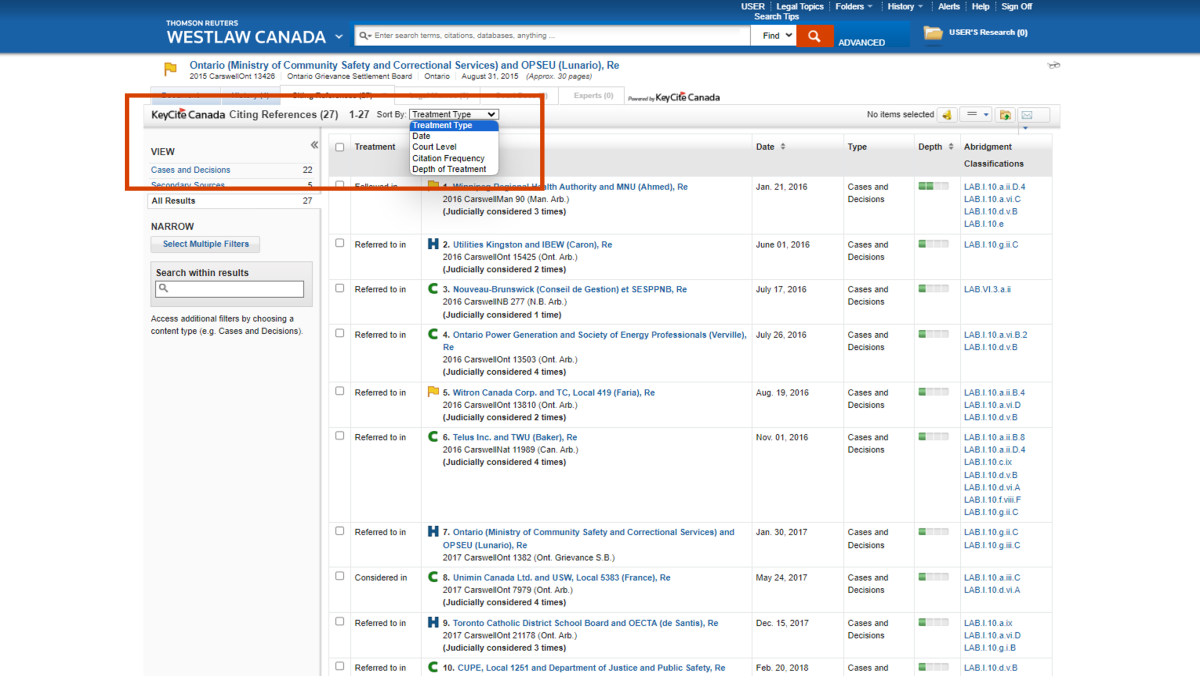Open the alert bell to create a KeyCite alert
The image size is (1200, 676).
[946, 113]
